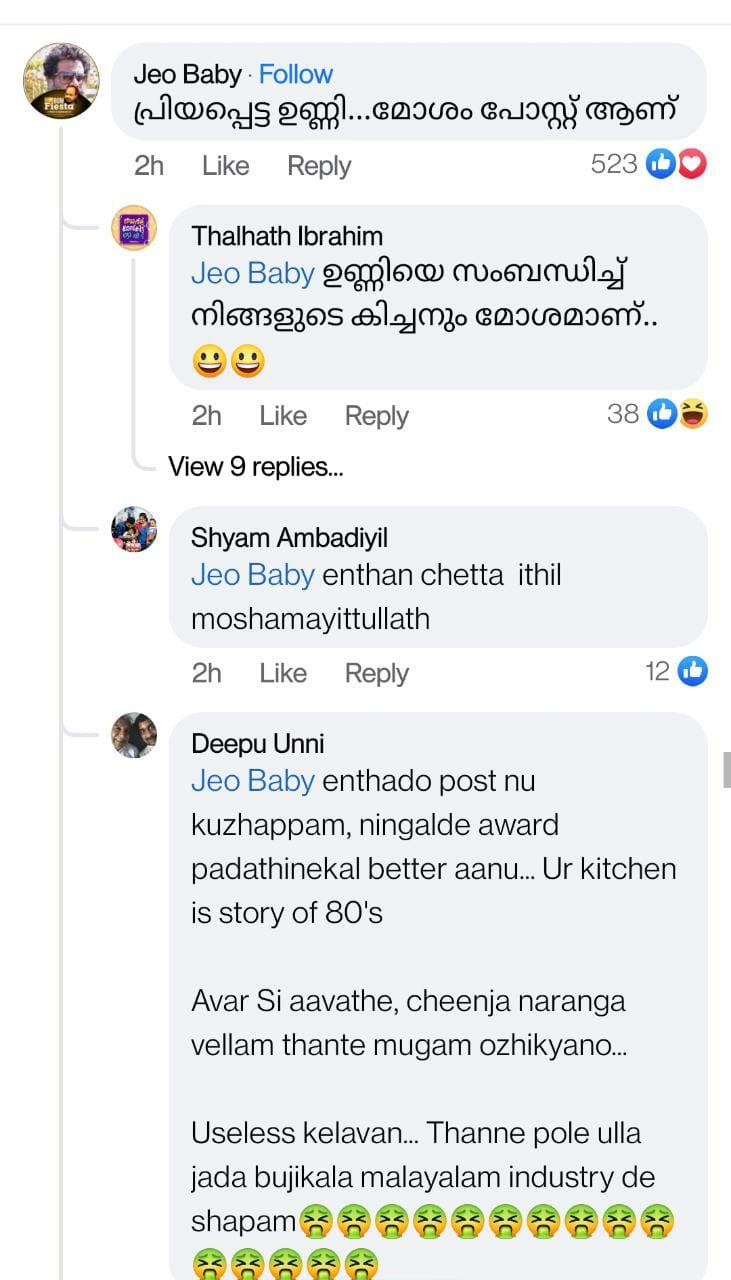This screenshot has height=1280, width=731.
Task: Click blue like icon on Thalhath's reply
Action: coord(662,413)
